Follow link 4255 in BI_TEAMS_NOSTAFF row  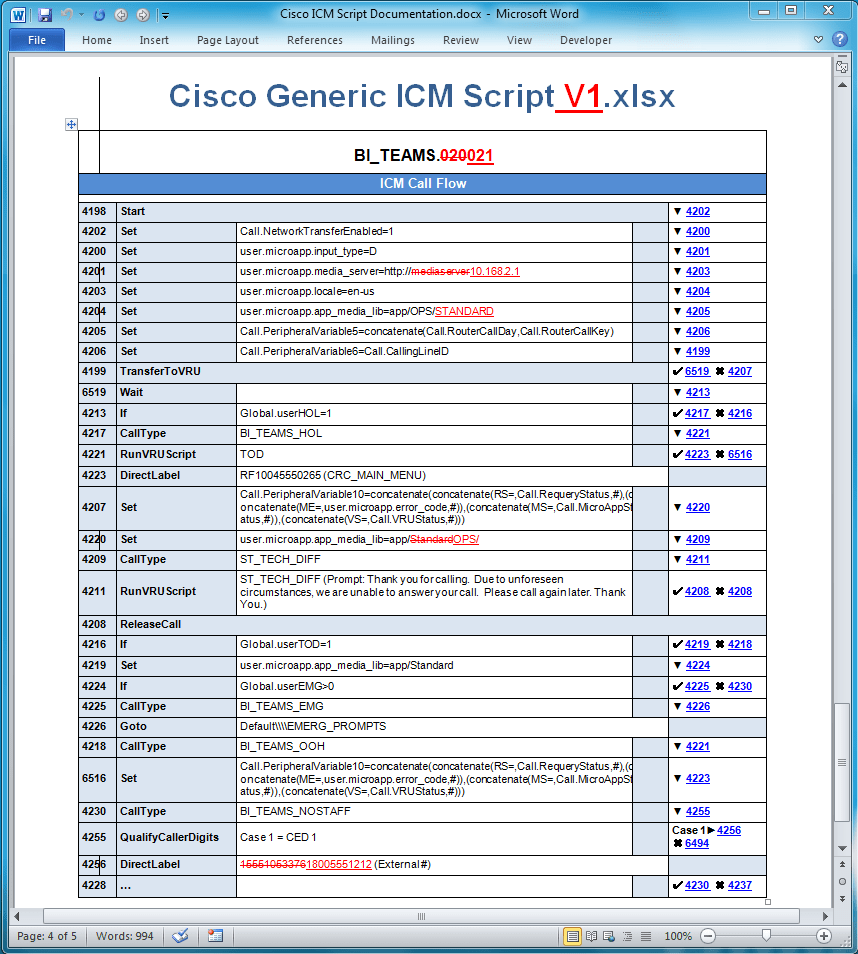pos(697,812)
